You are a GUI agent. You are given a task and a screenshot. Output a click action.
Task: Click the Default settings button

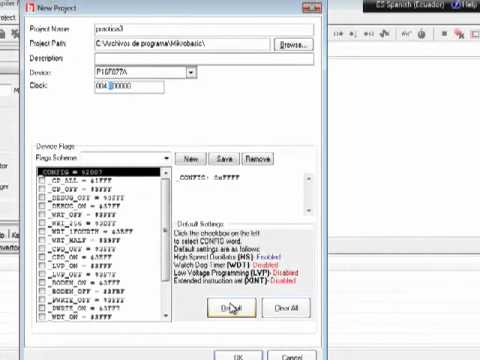coord(232,308)
